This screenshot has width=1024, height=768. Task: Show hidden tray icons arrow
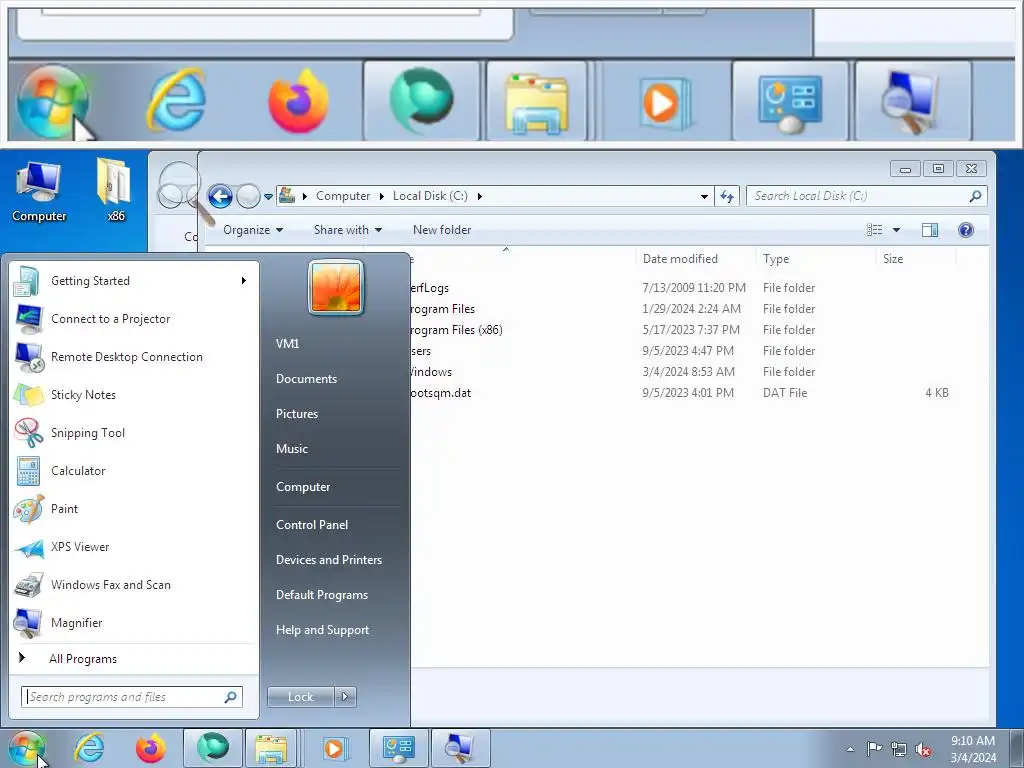[x=850, y=749]
